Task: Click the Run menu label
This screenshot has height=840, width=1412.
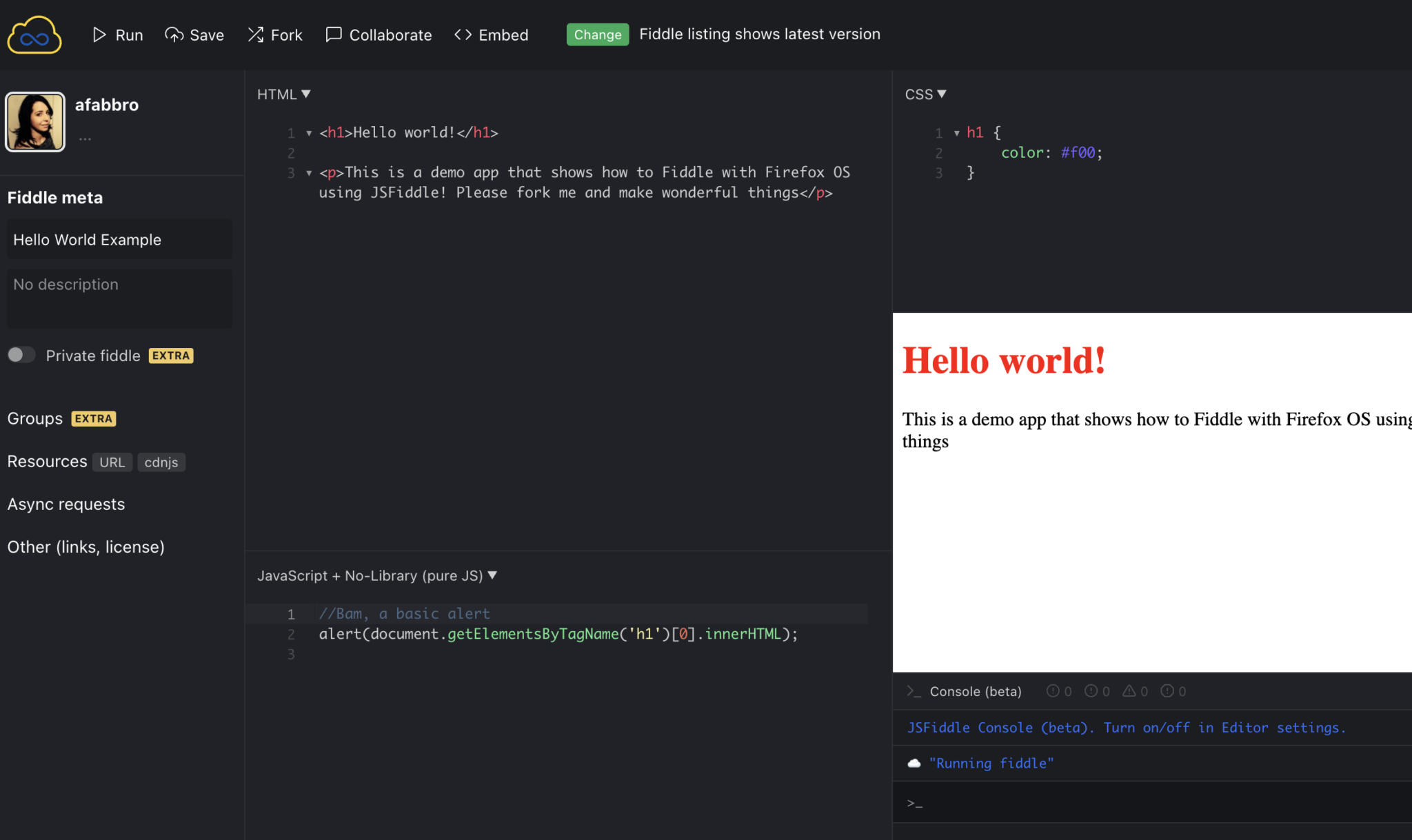Action: pos(129,34)
